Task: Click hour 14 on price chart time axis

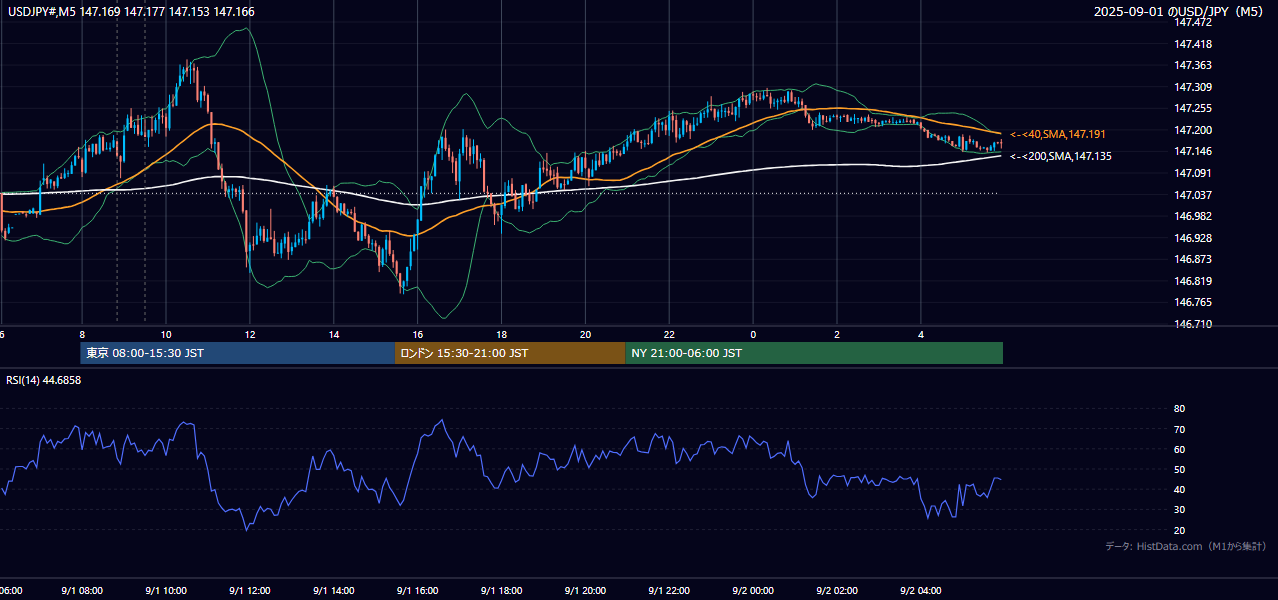Action: coord(334,335)
